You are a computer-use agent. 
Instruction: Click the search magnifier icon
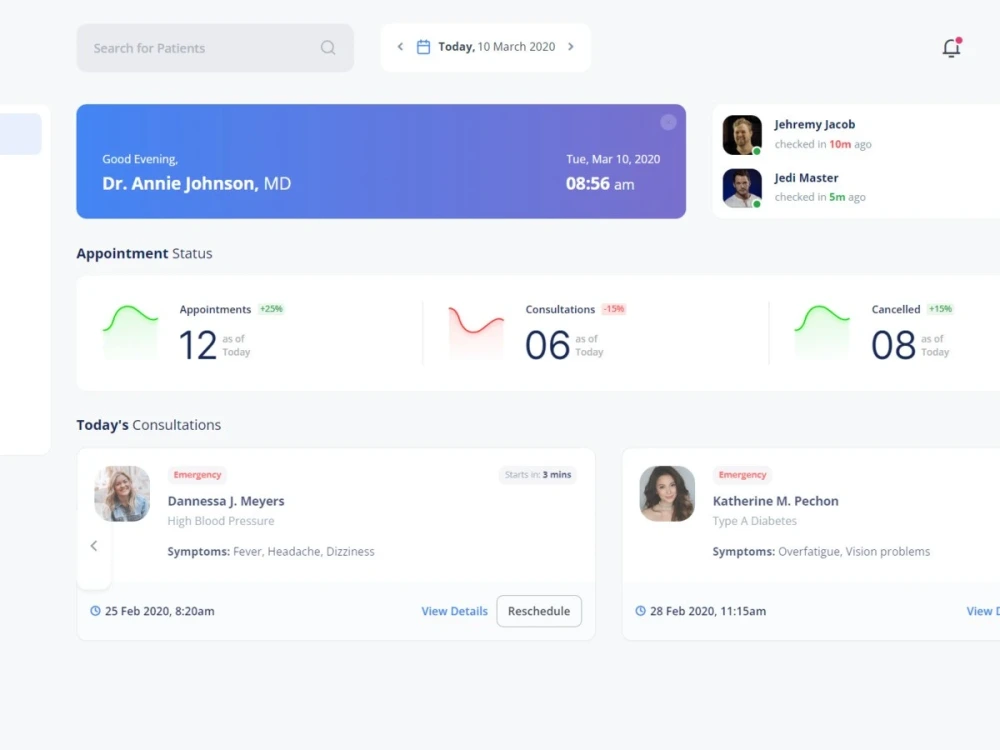pos(327,47)
